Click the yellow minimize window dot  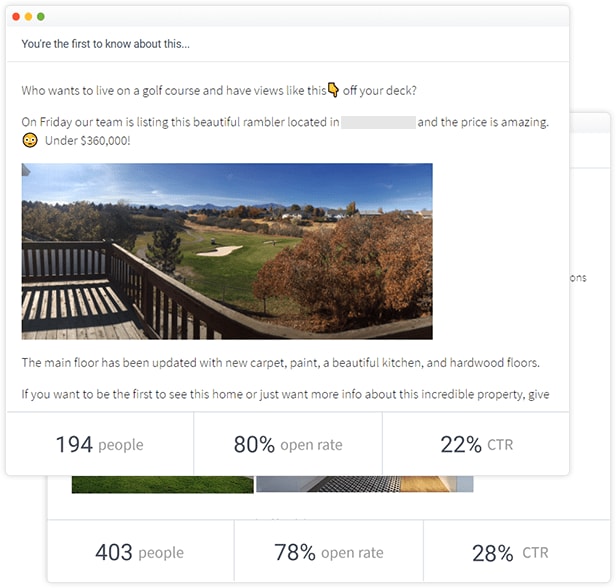pos(29,17)
